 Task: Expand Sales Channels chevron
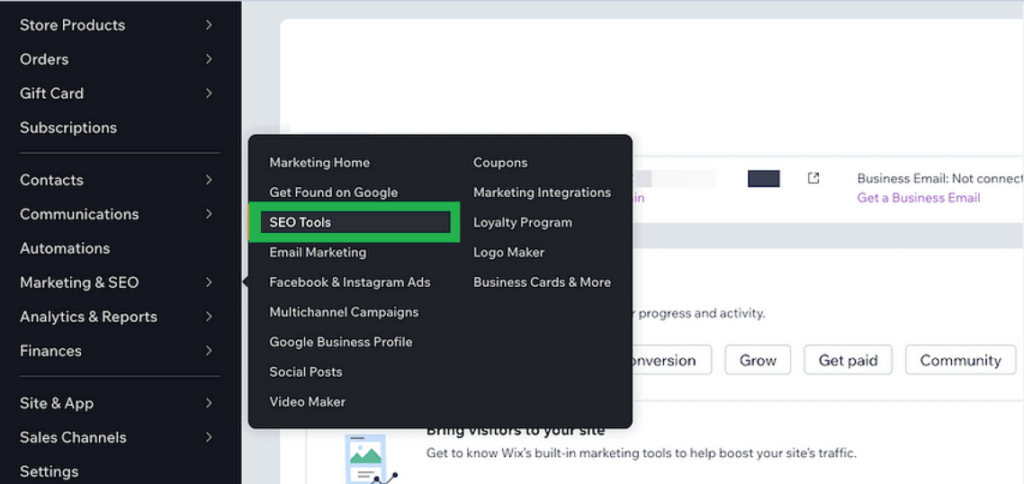coord(208,437)
